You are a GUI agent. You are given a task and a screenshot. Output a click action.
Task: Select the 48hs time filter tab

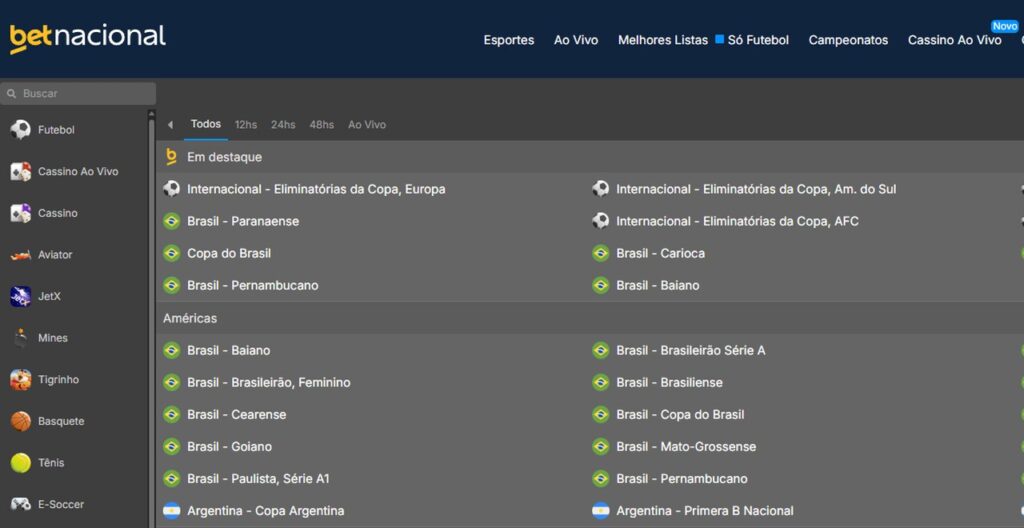(x=321, y=125)
